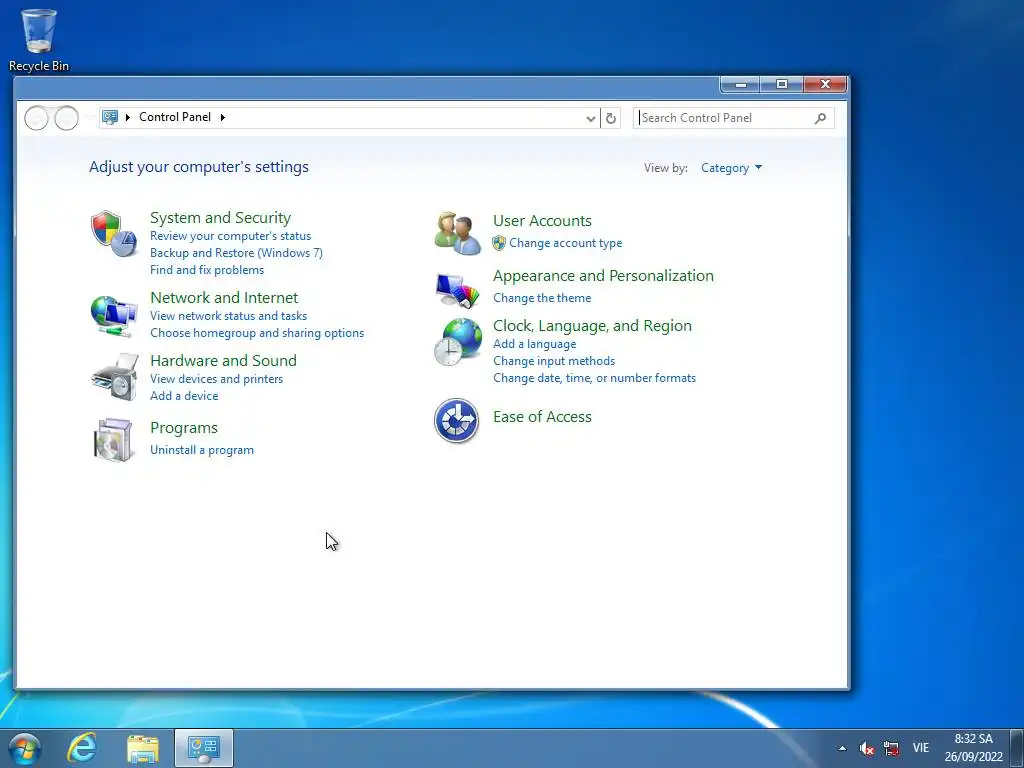Click the VIE input language indicator
This screenshot has height=768, width=1024.
click(921, 748)
